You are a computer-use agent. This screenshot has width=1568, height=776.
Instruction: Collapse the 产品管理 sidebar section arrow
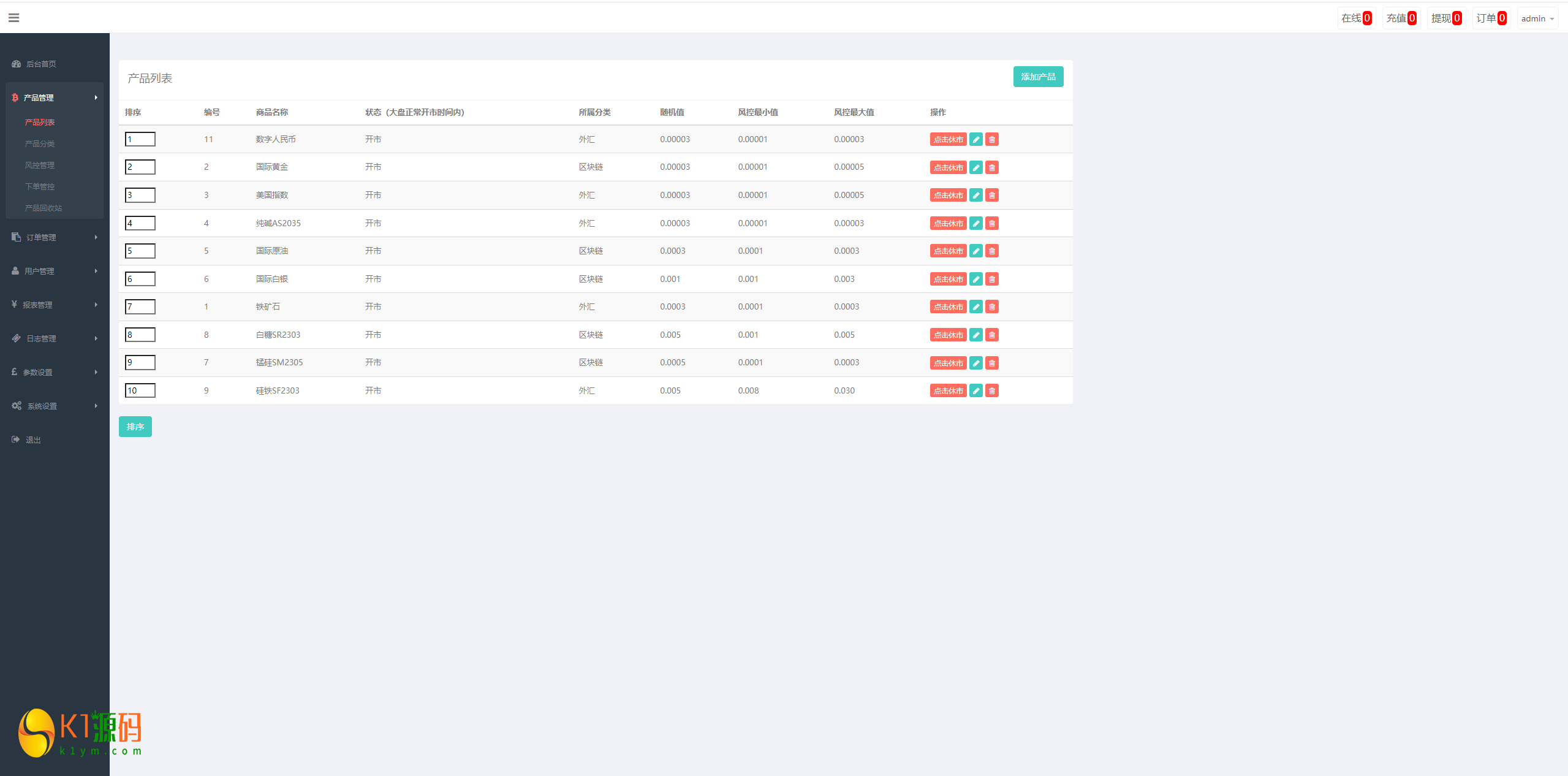(96, 97)
